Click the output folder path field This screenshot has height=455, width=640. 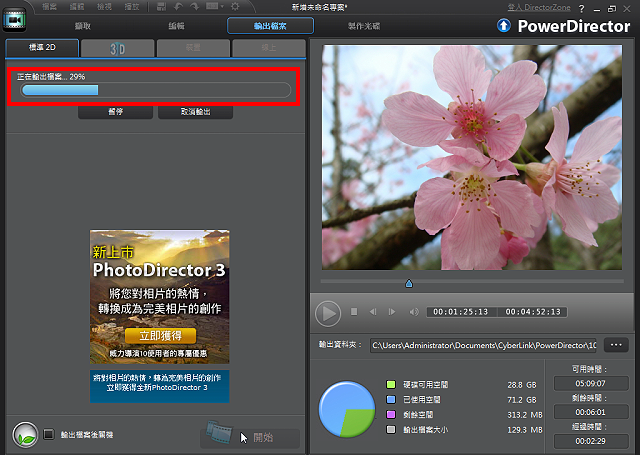click(x=483, y=345)
